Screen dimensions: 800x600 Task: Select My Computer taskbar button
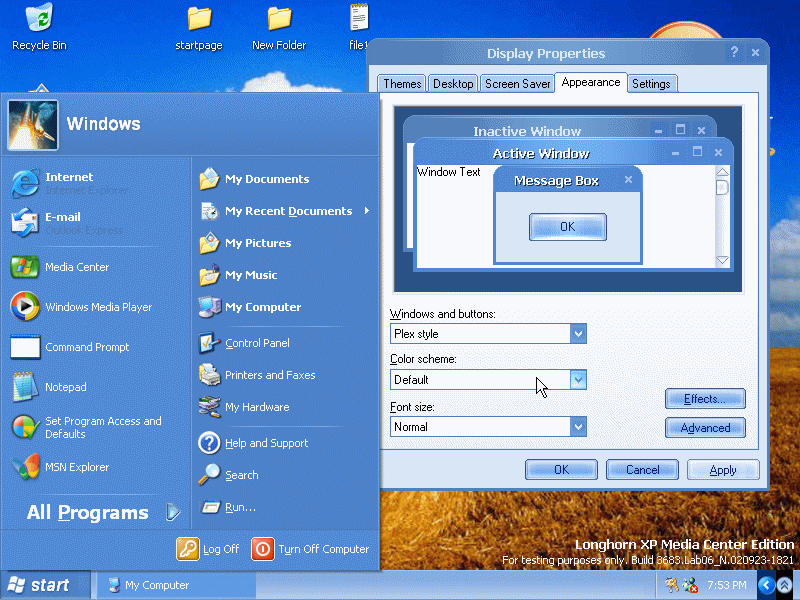pyautogui.click(x=176, y=585)
